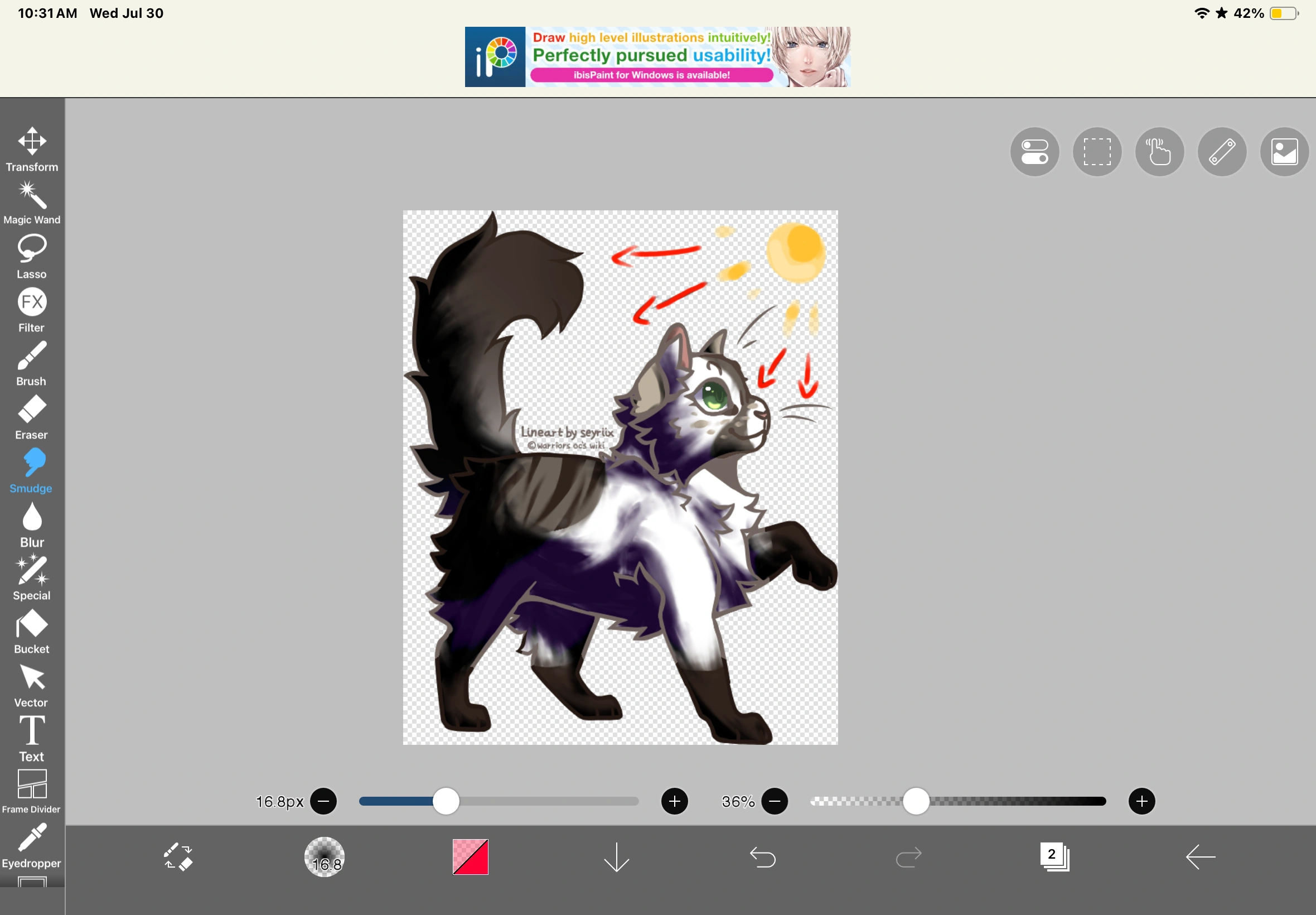This screenshot has height=915, width=1316.
Task: Choose the Lasso tool
Action: pyautogui.click(x=32, y=256)
